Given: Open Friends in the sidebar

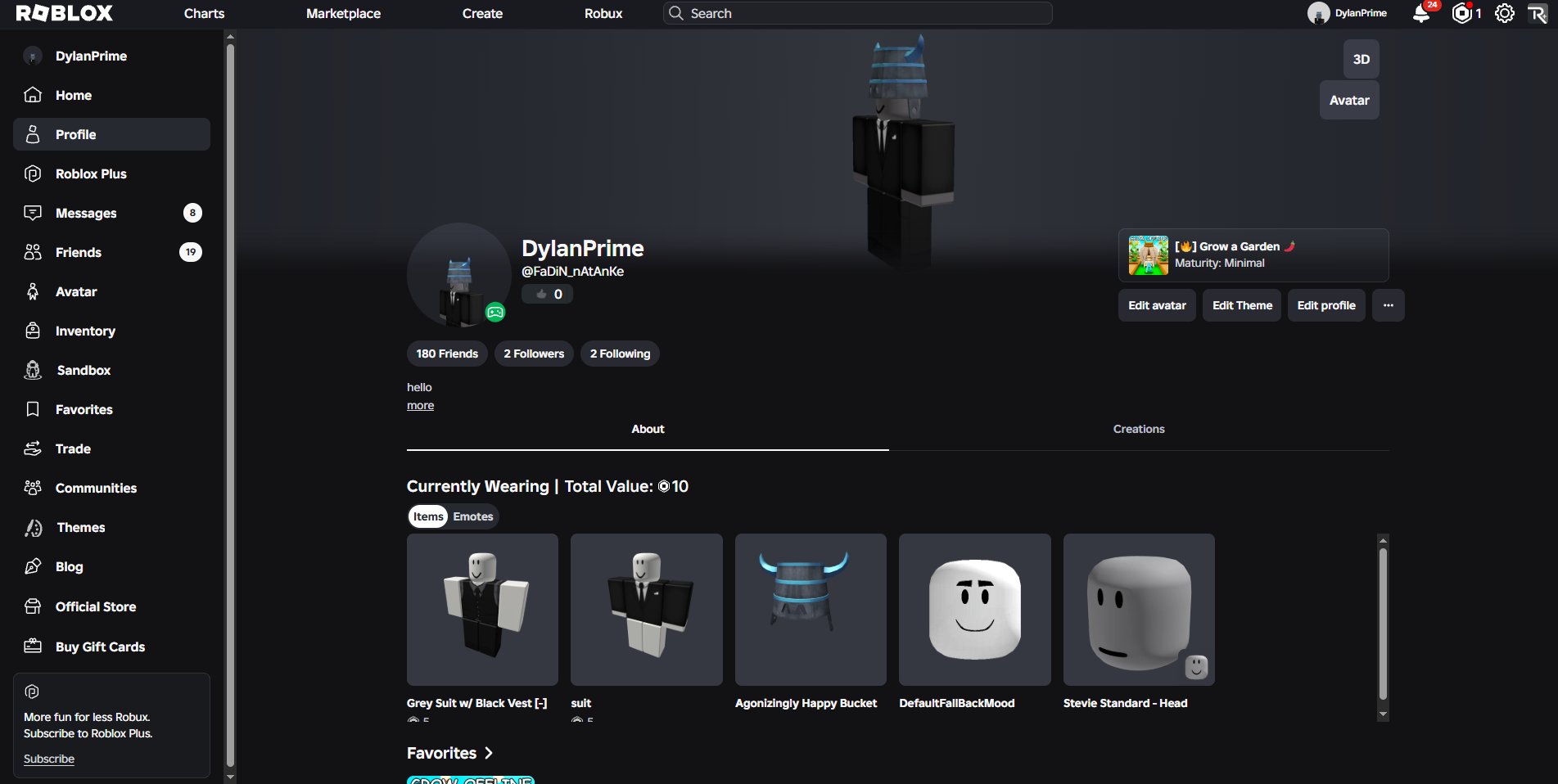Looking at the screenshot, I should 111,252.
